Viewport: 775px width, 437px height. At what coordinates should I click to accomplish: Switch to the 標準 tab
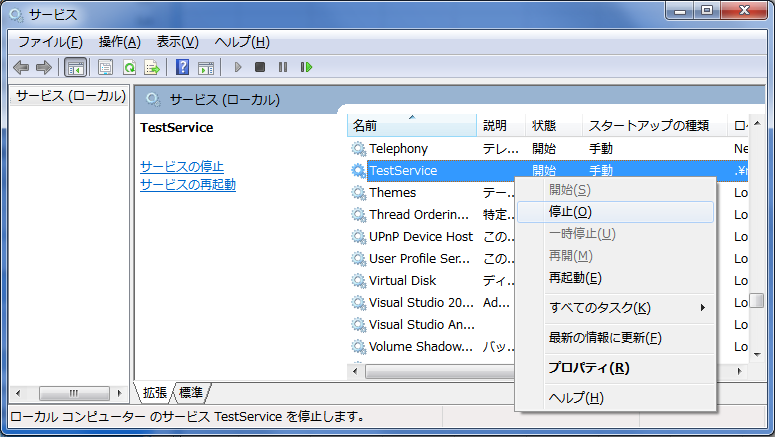[x=191, y=393]
